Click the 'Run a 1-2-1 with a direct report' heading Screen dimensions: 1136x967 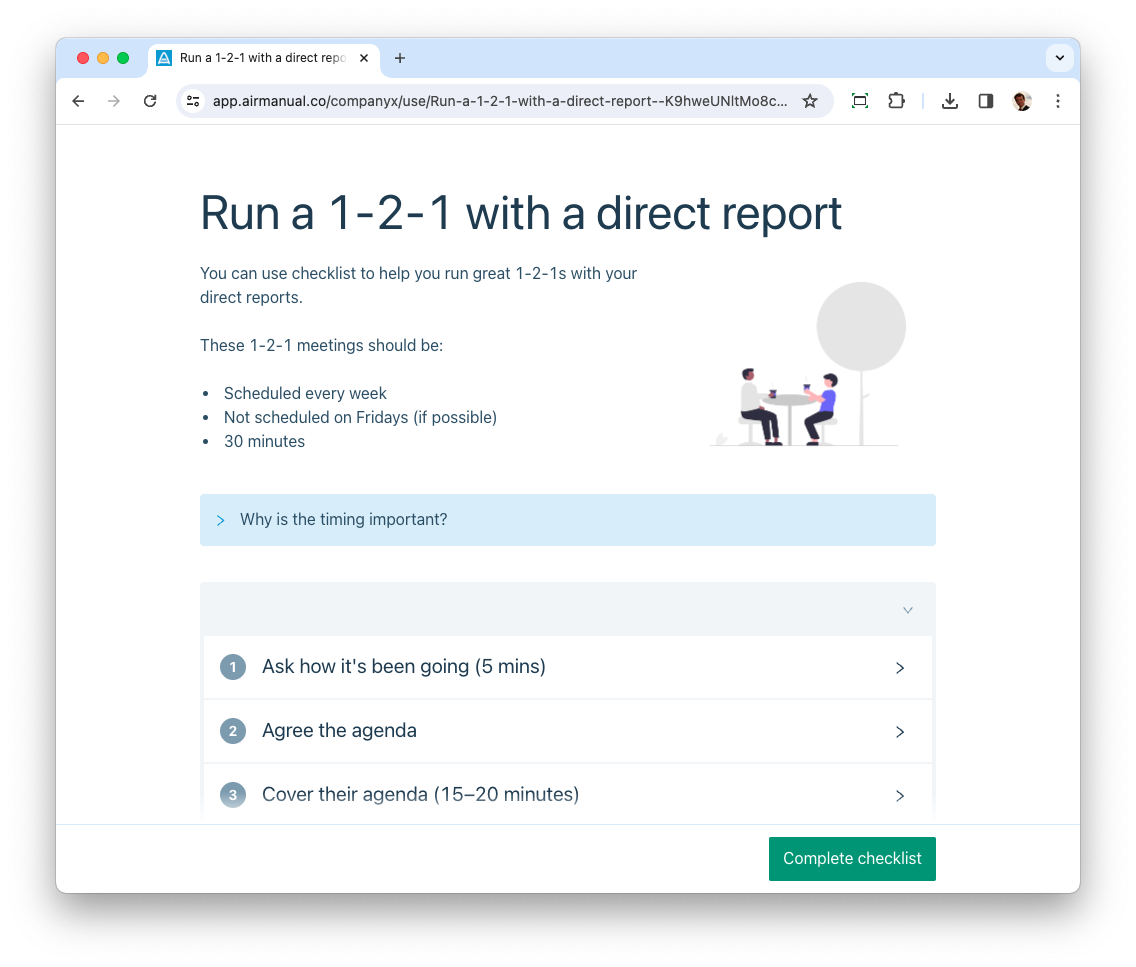(x=521, y=214)
